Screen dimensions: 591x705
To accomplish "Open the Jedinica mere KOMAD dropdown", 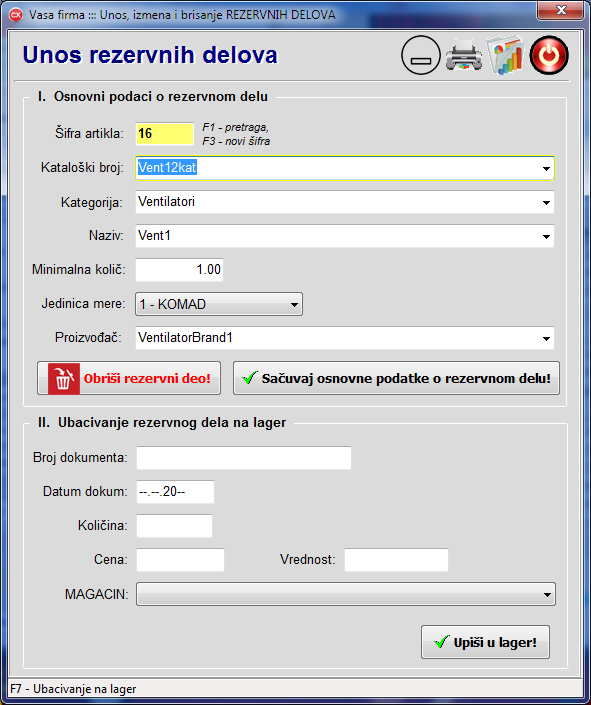I will 219,304.
